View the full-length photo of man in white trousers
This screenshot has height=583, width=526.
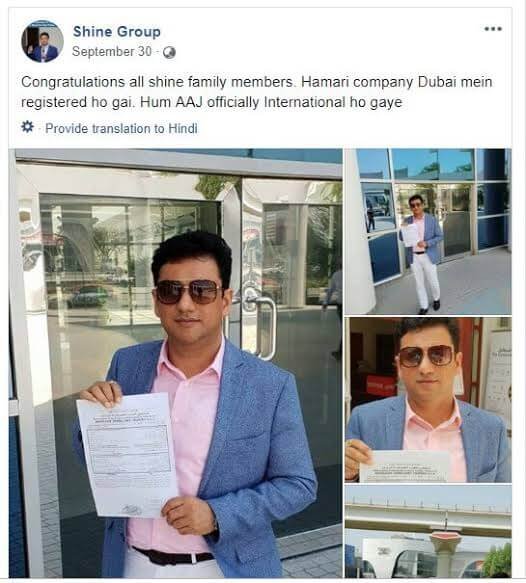[428, 232]
